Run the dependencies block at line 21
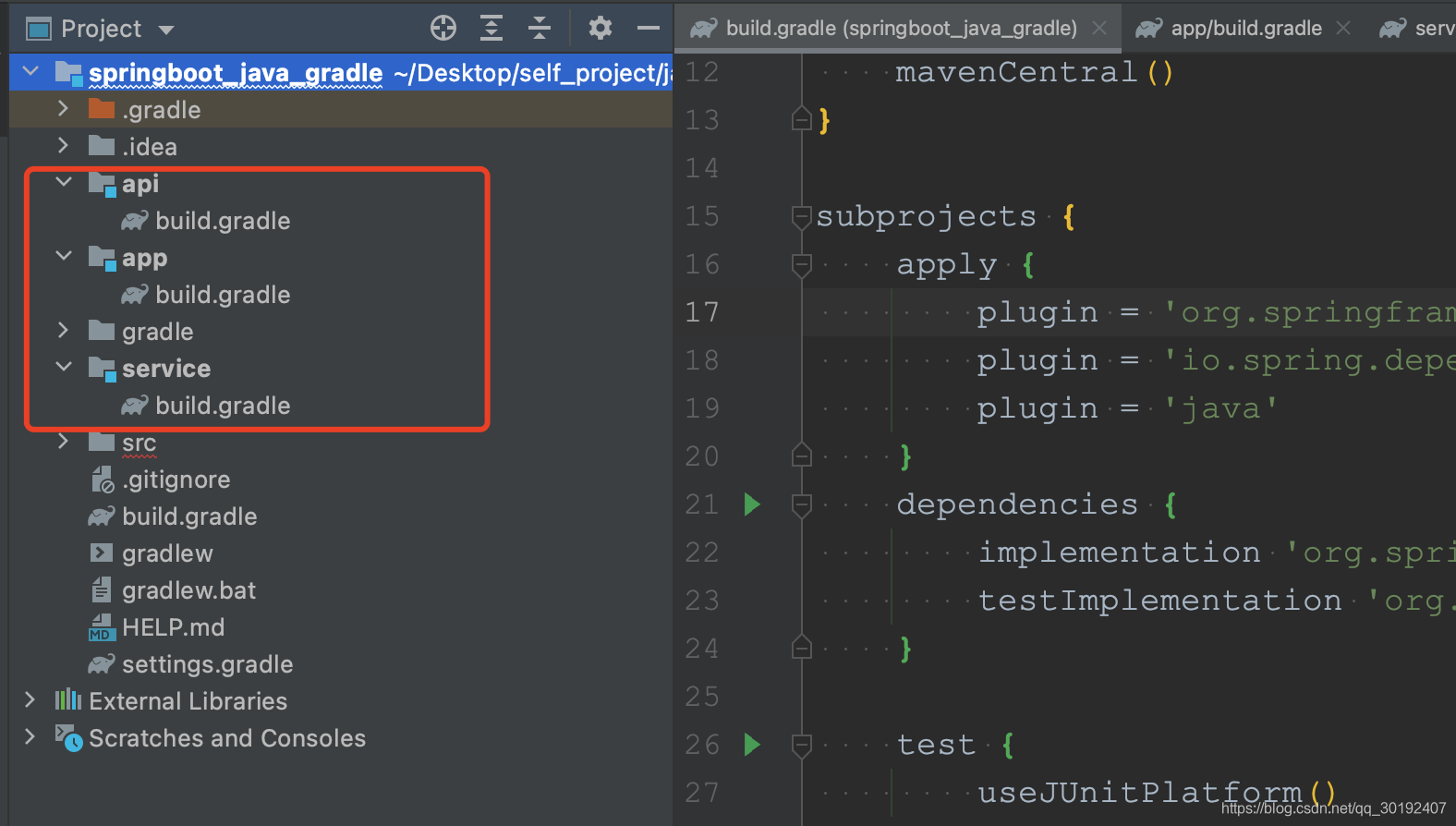 pyautogui.click(x=752, y=504)
